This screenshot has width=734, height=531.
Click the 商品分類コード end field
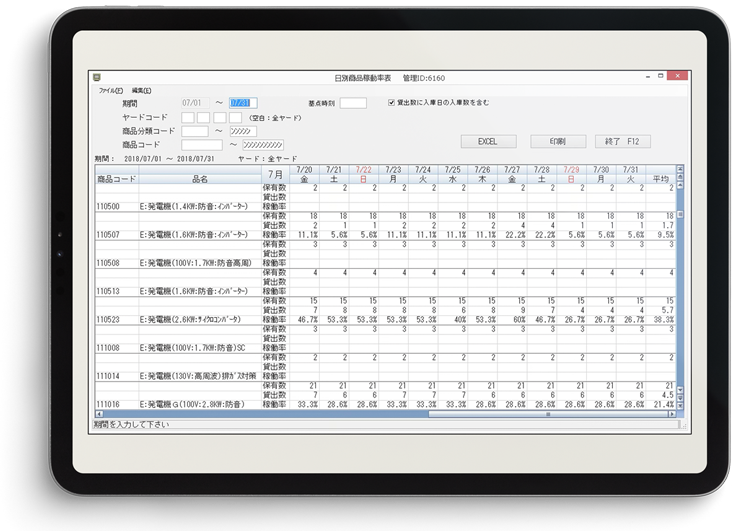point(243,131)
